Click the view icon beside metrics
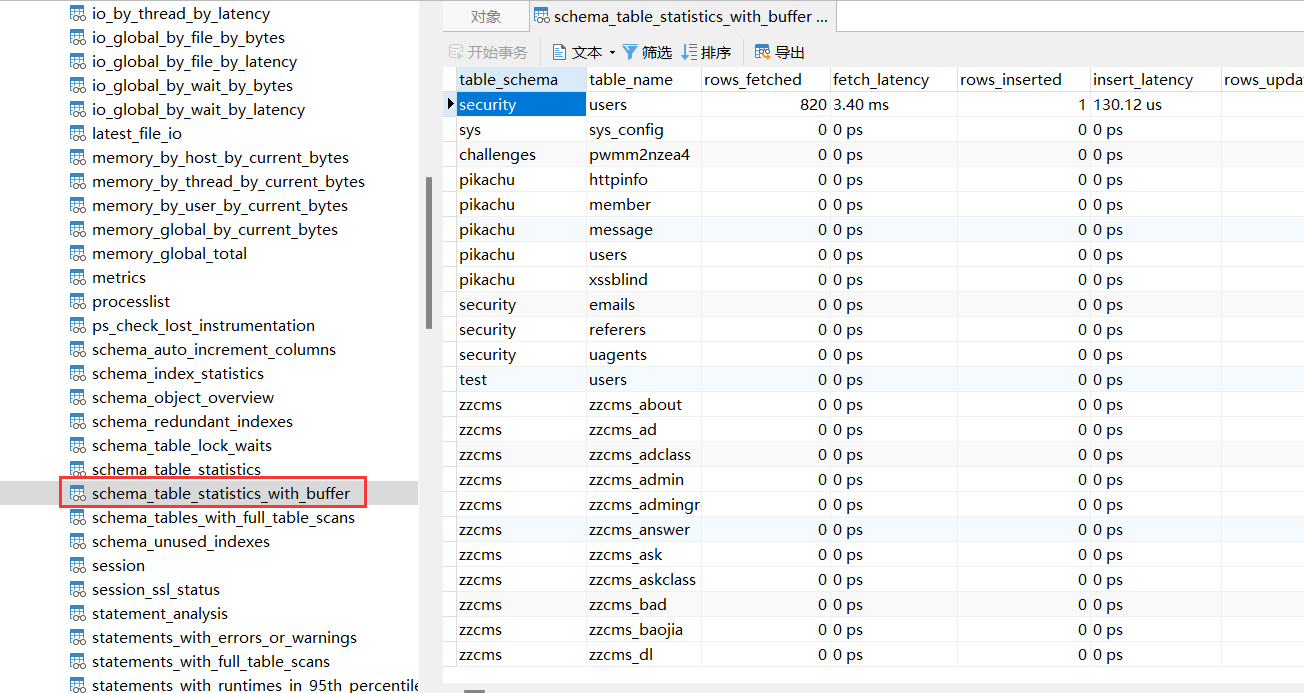The image size is (1304, 693). coord(77,277)
